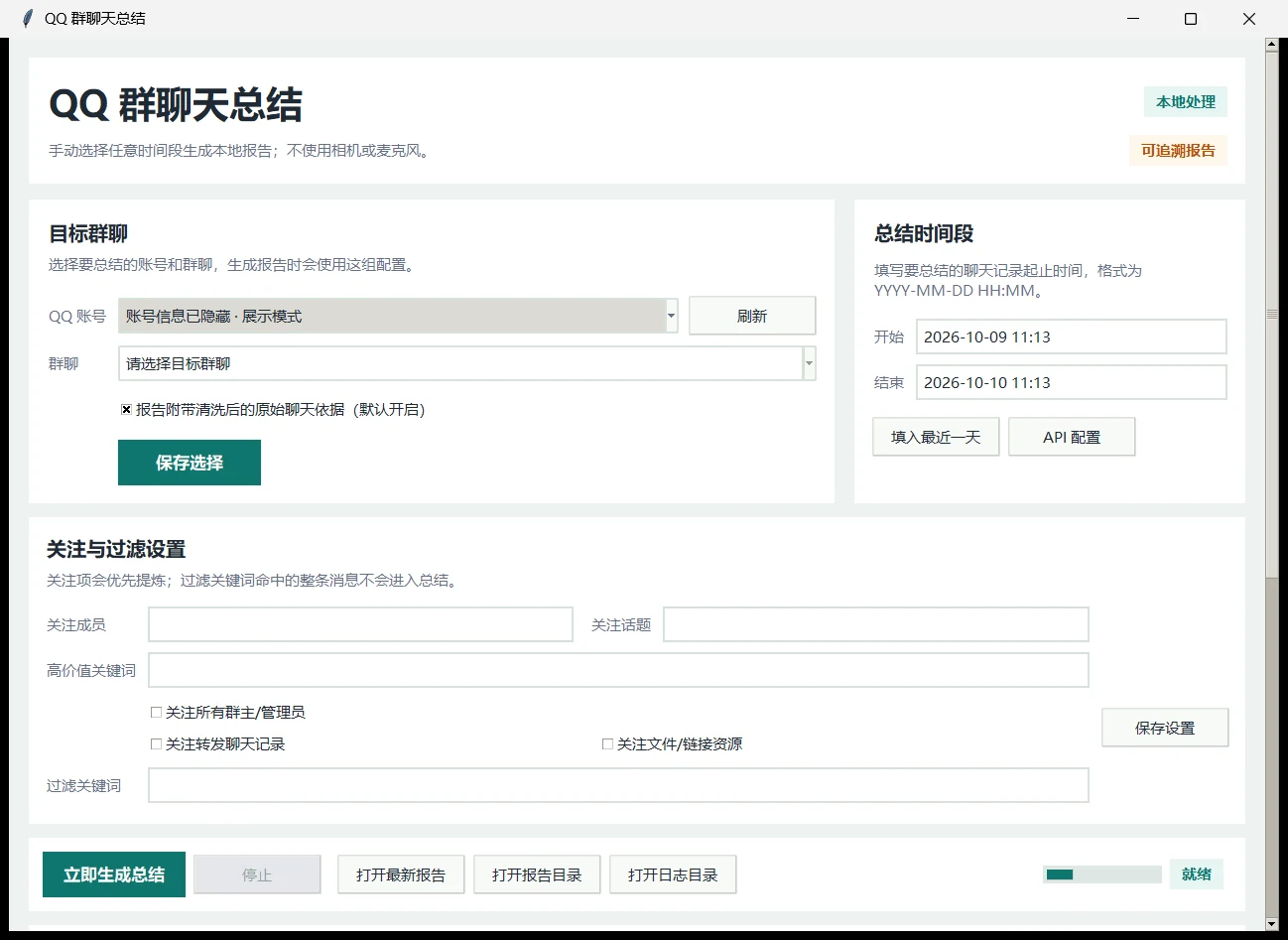Minimize the QQ 群聊天总结 window
The image size is (1288, 940).
click(1133, 19)
